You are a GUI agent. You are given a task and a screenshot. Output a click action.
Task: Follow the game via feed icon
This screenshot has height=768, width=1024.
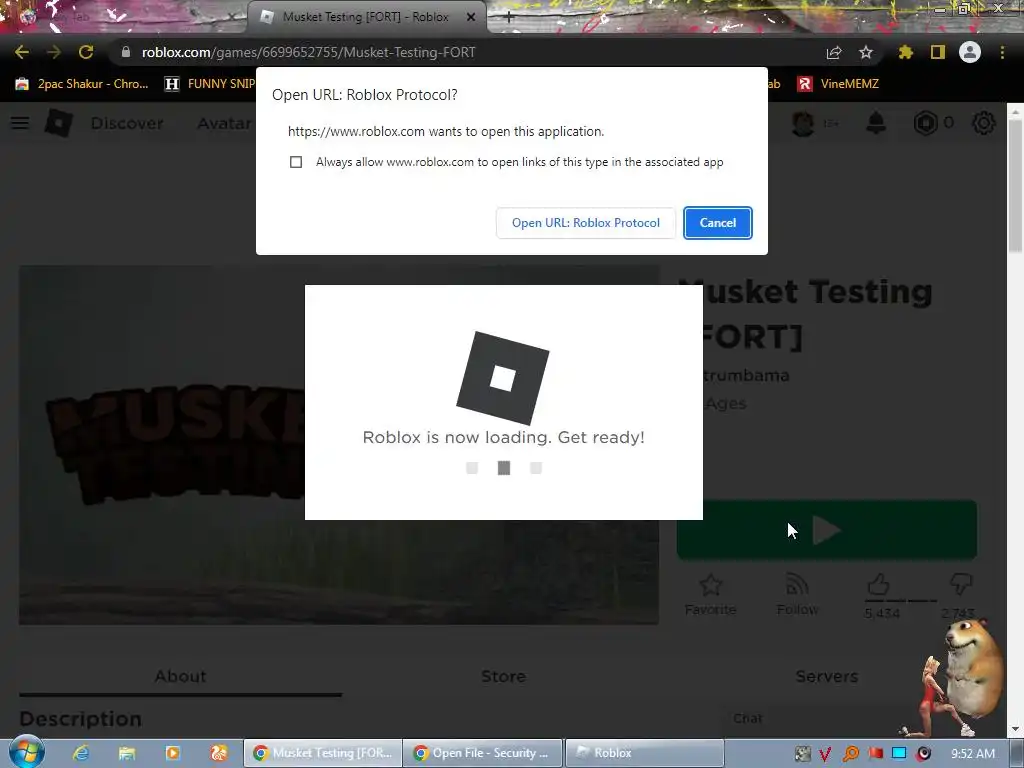coord(797,584)
